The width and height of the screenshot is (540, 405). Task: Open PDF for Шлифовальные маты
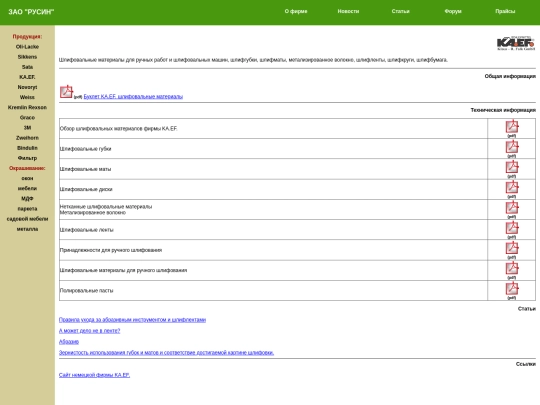click(512, 167)
